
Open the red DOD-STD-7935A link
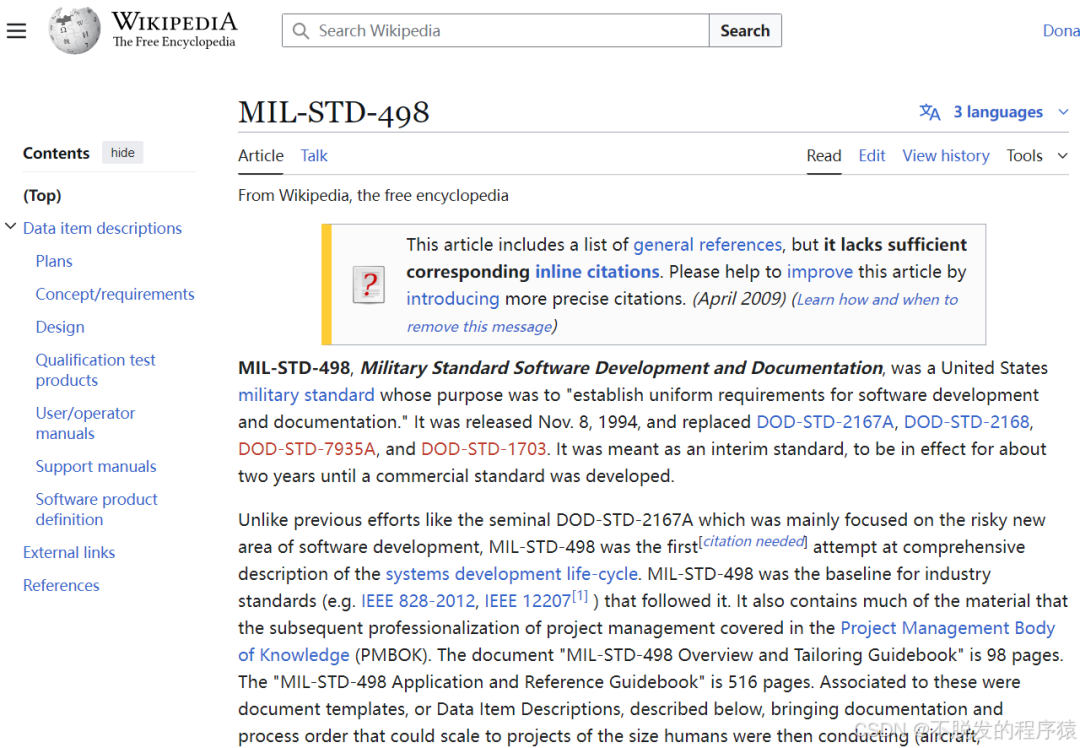click(307, 449)
